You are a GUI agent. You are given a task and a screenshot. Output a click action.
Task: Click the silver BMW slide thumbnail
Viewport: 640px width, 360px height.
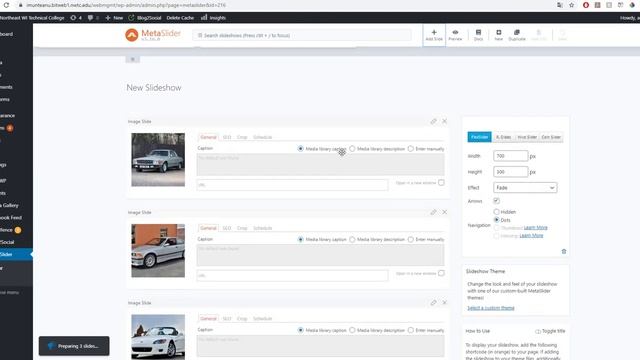[x=158, y=251]
